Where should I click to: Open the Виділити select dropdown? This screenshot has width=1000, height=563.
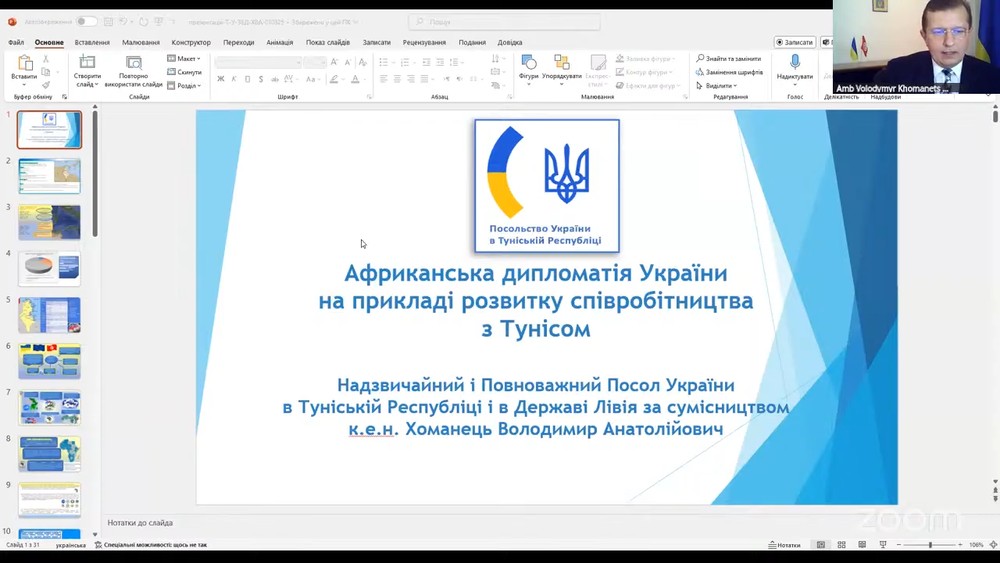(717, 85)
